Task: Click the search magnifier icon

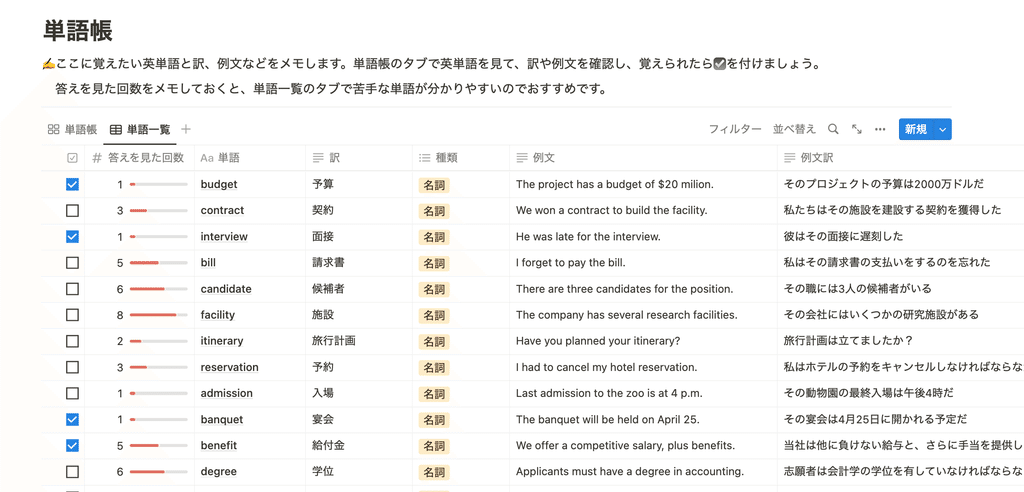Action: (x=833, y=129)
